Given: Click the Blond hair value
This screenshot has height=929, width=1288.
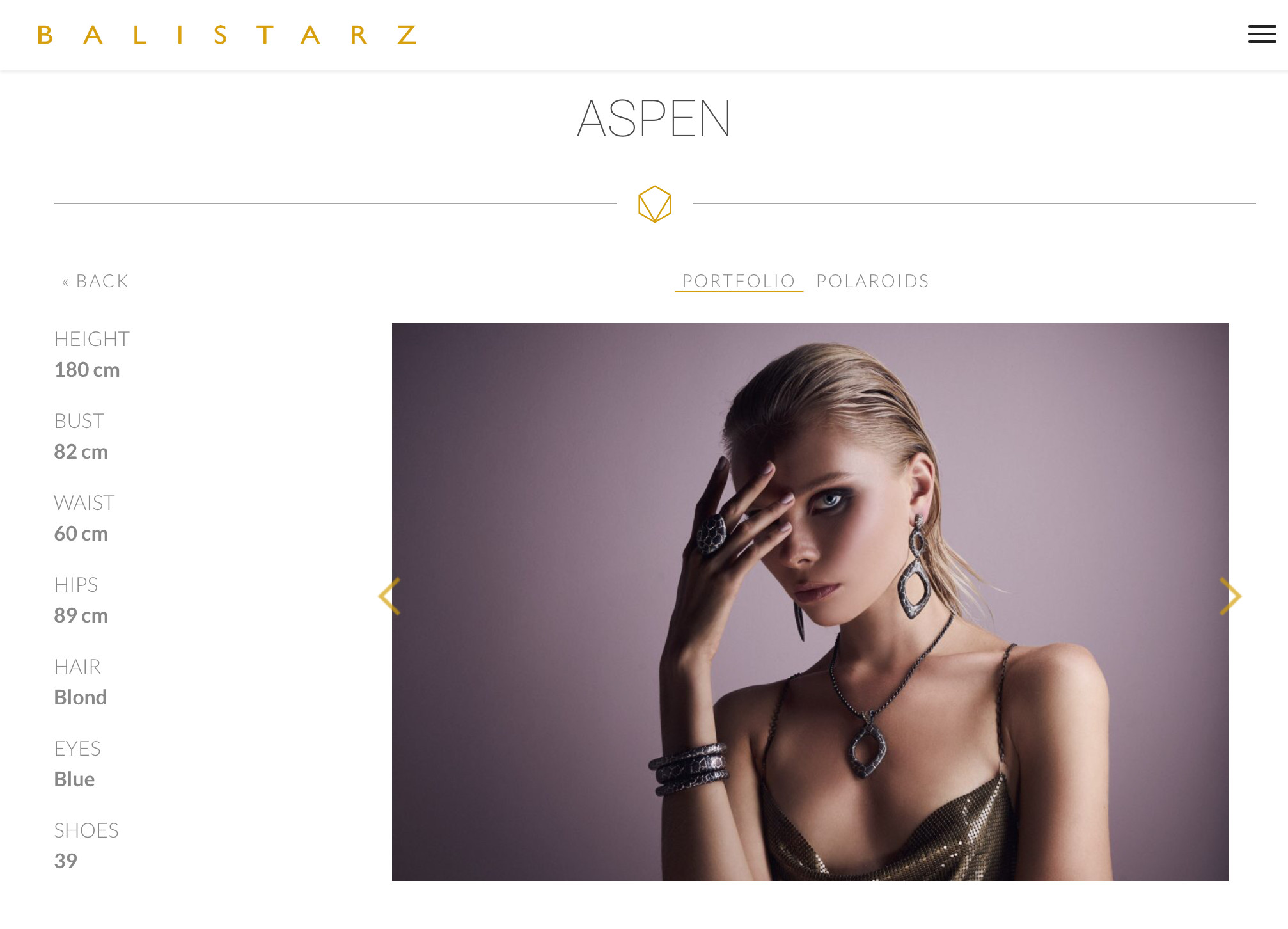Looking at the screenshot, I should click(81, 697).
